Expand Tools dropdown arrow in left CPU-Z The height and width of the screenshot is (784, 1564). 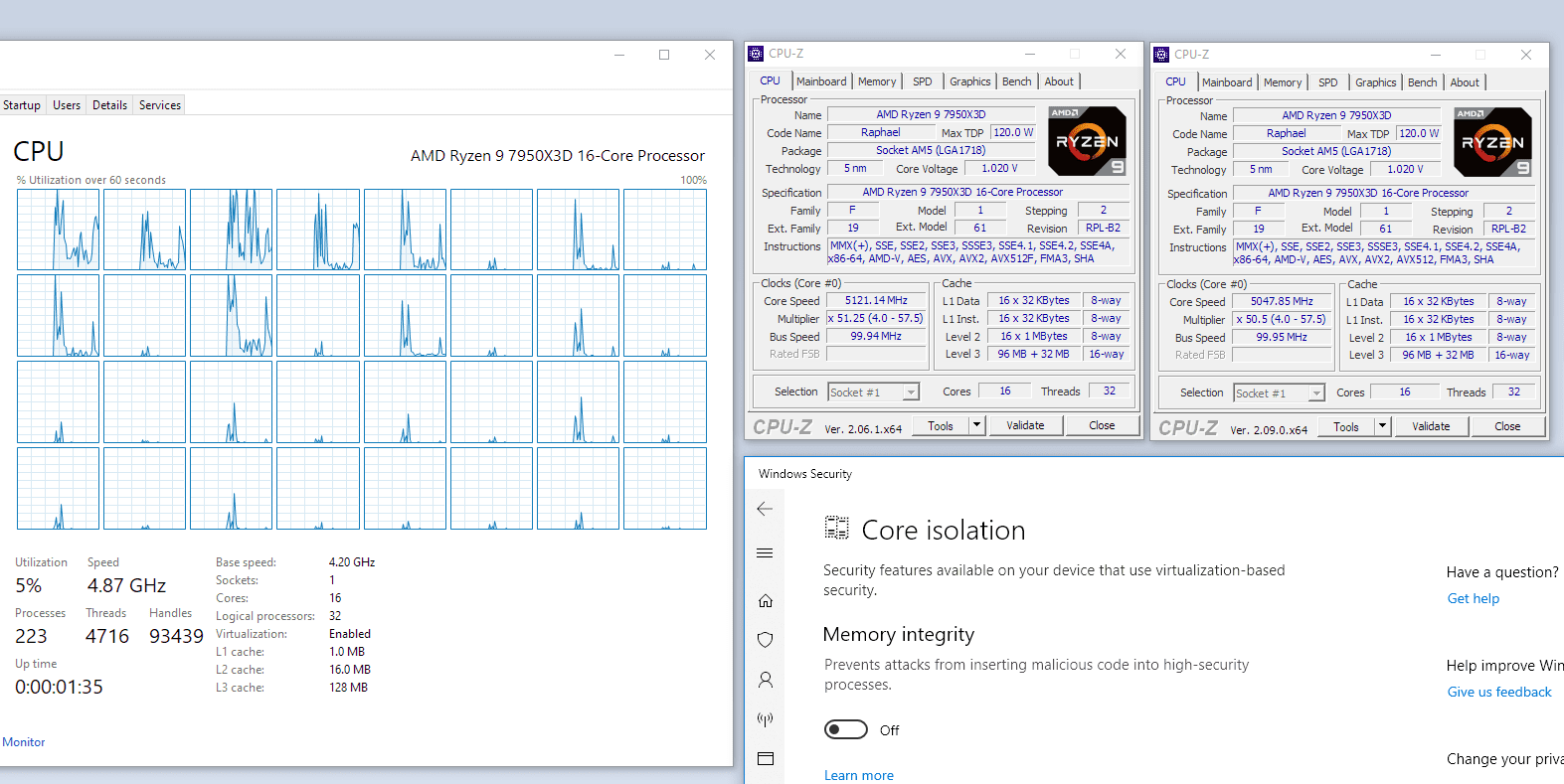pos(976,425)
